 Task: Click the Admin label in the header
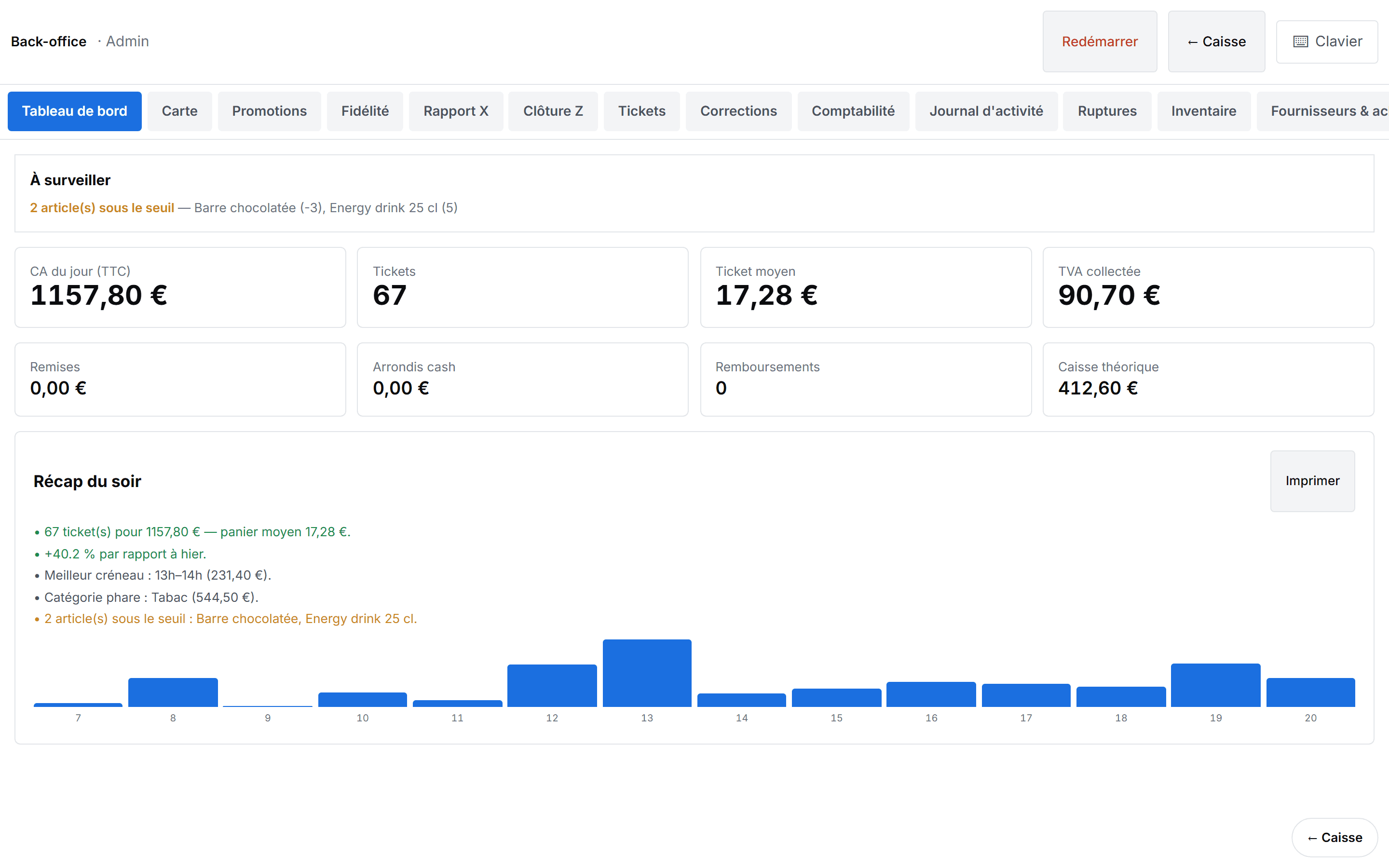pos(127,41)
